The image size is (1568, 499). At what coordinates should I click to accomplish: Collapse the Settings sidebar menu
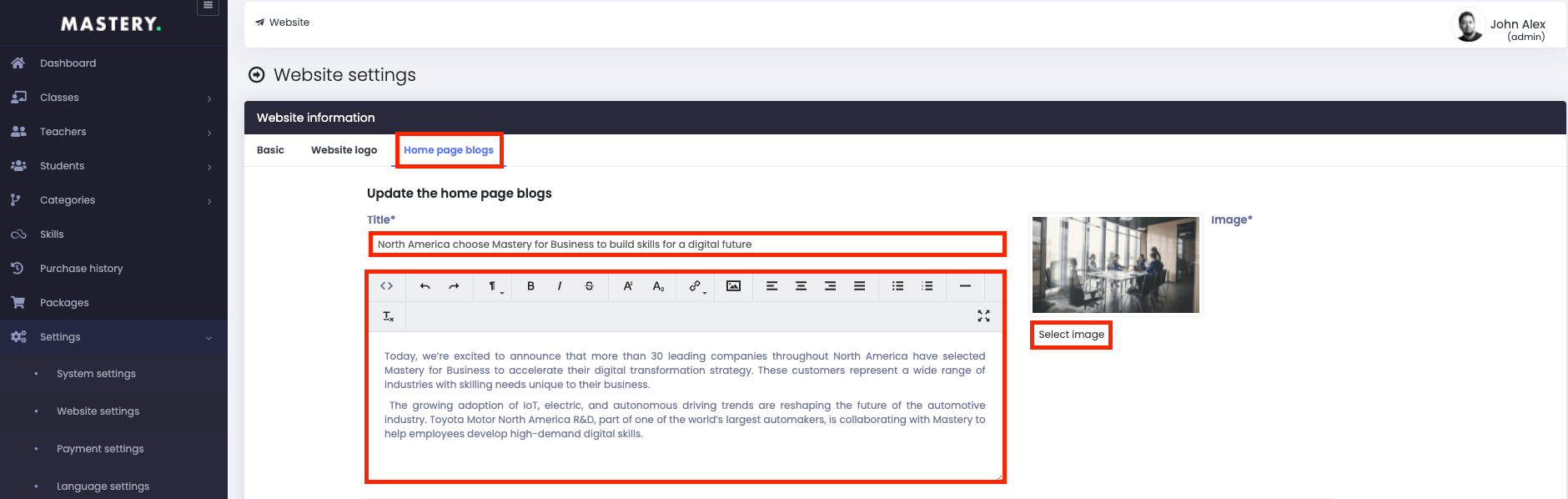click(x=113, y=337)
